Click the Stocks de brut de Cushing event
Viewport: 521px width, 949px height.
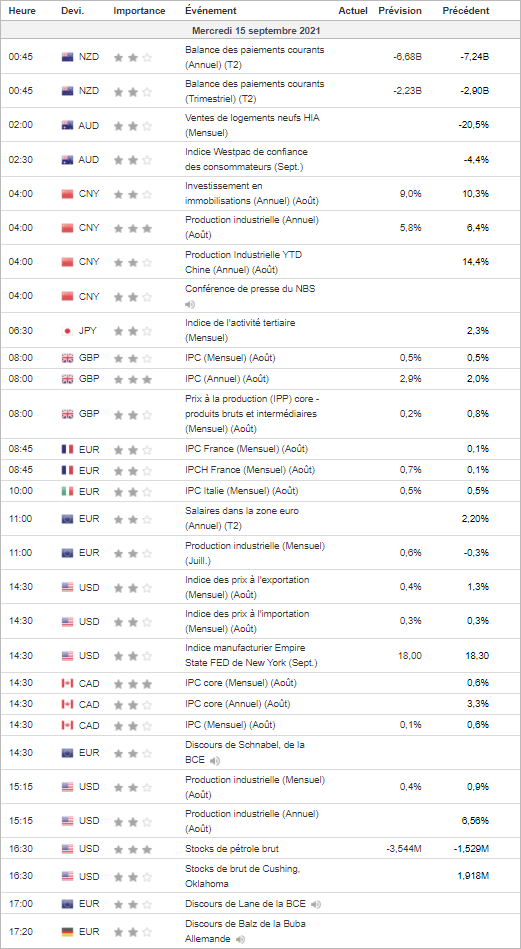(242, 876)
